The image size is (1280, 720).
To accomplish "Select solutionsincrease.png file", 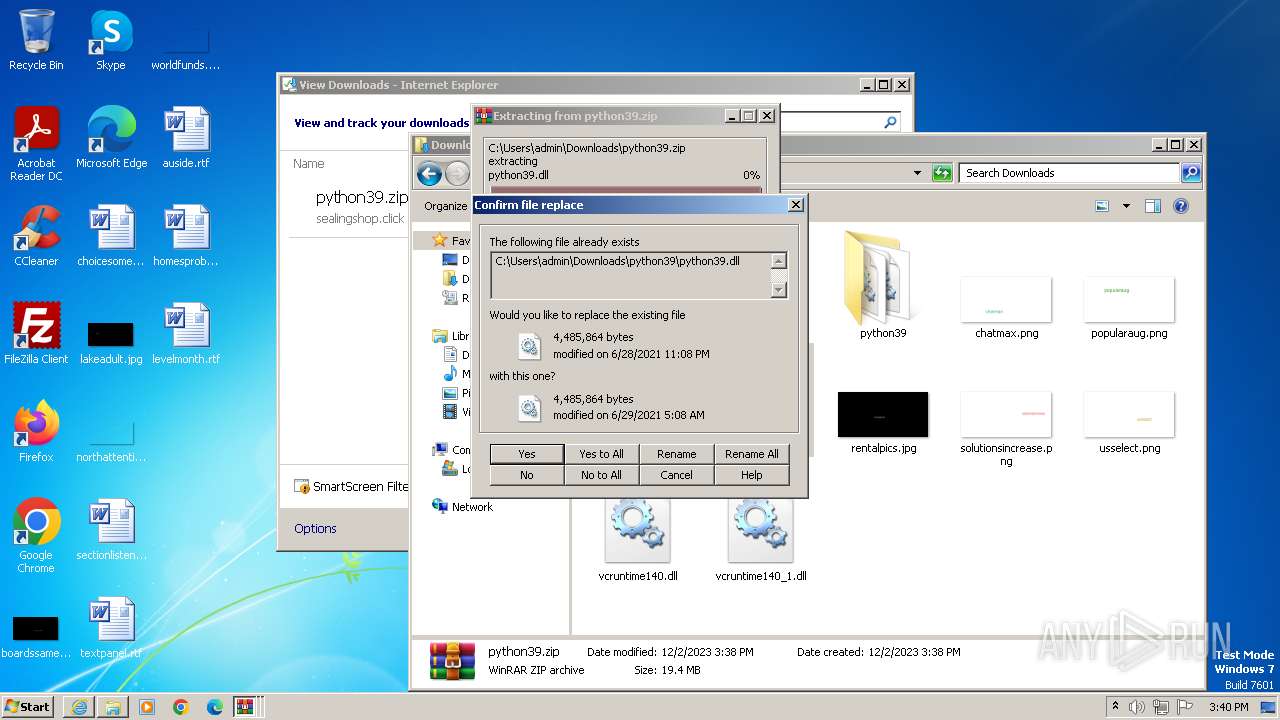I will coord(1006,428).
